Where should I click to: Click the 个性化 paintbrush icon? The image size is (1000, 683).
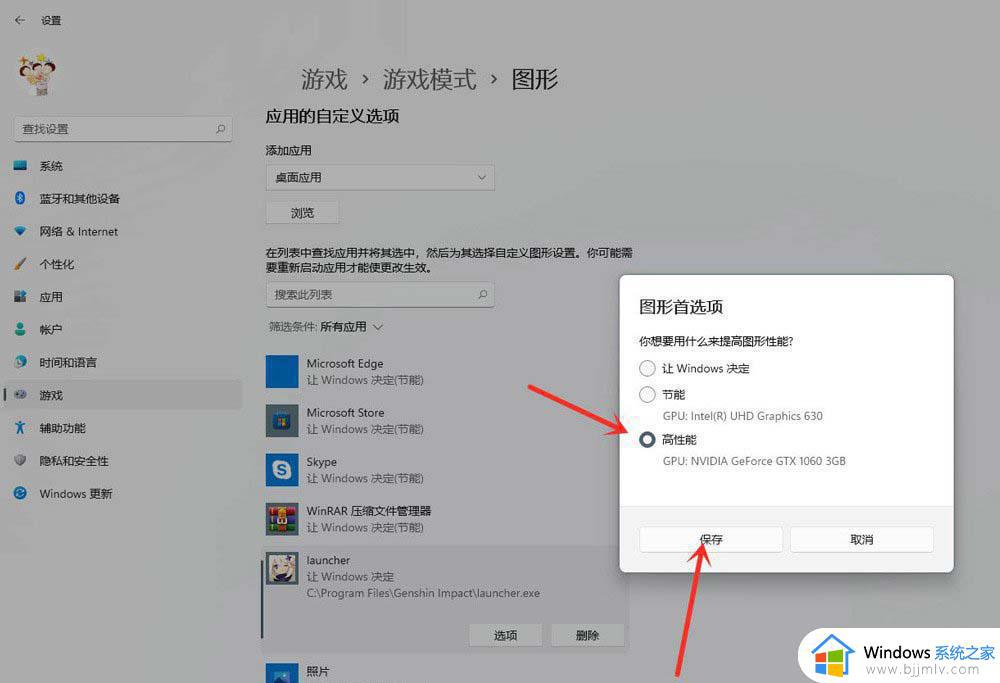pyautogui.click(x=20, y=263)
